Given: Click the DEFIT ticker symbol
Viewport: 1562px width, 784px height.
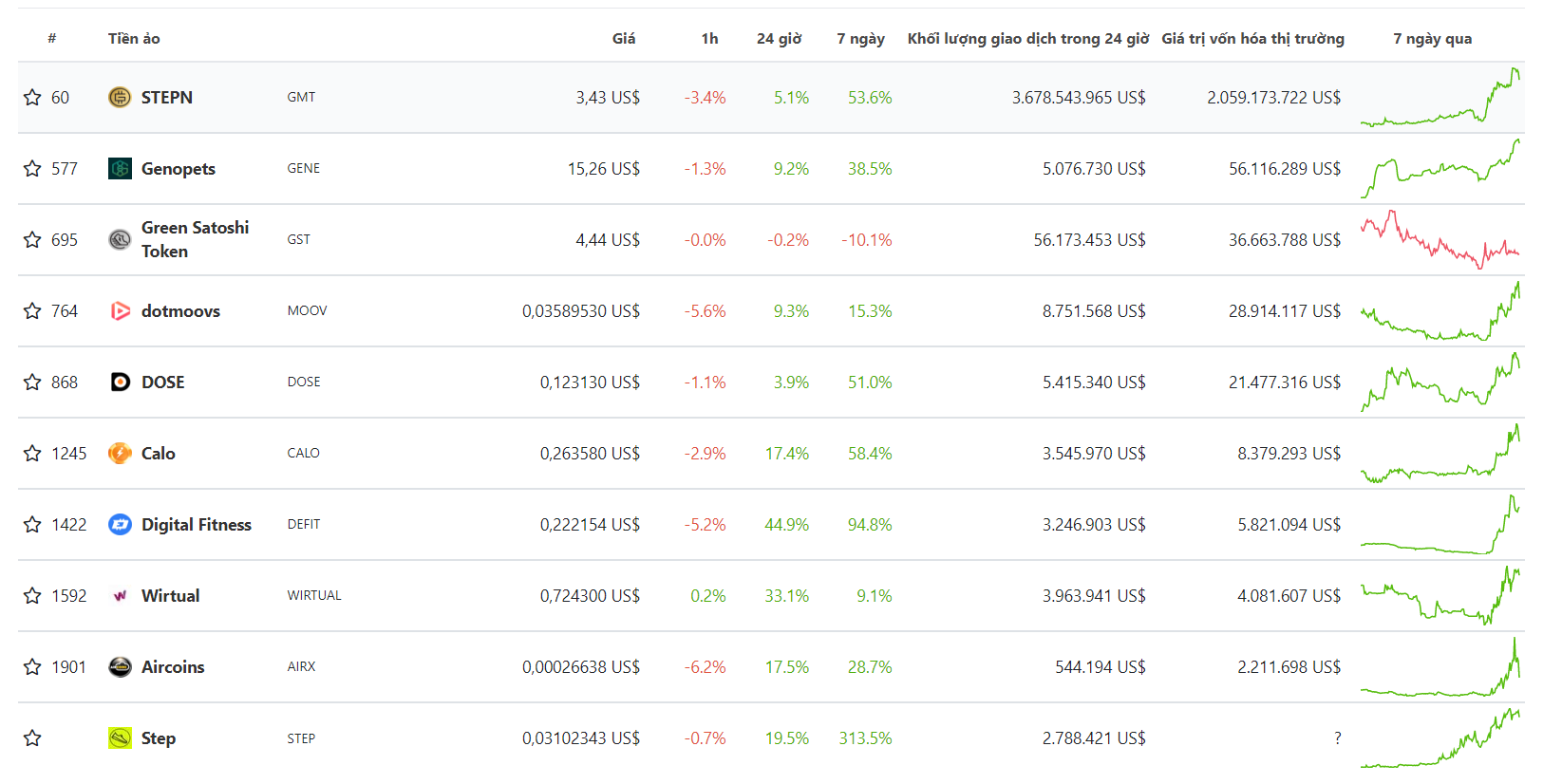Looking at the screenshot, I should (304, 524).
